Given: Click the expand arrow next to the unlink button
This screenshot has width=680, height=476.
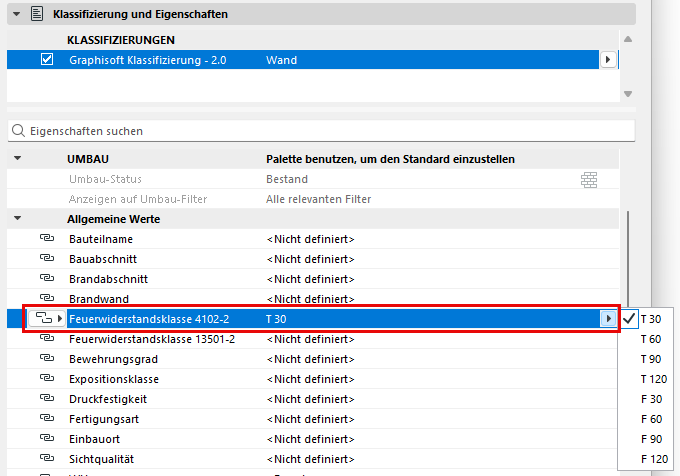Looking at the screenshot, I should [60, 319].
